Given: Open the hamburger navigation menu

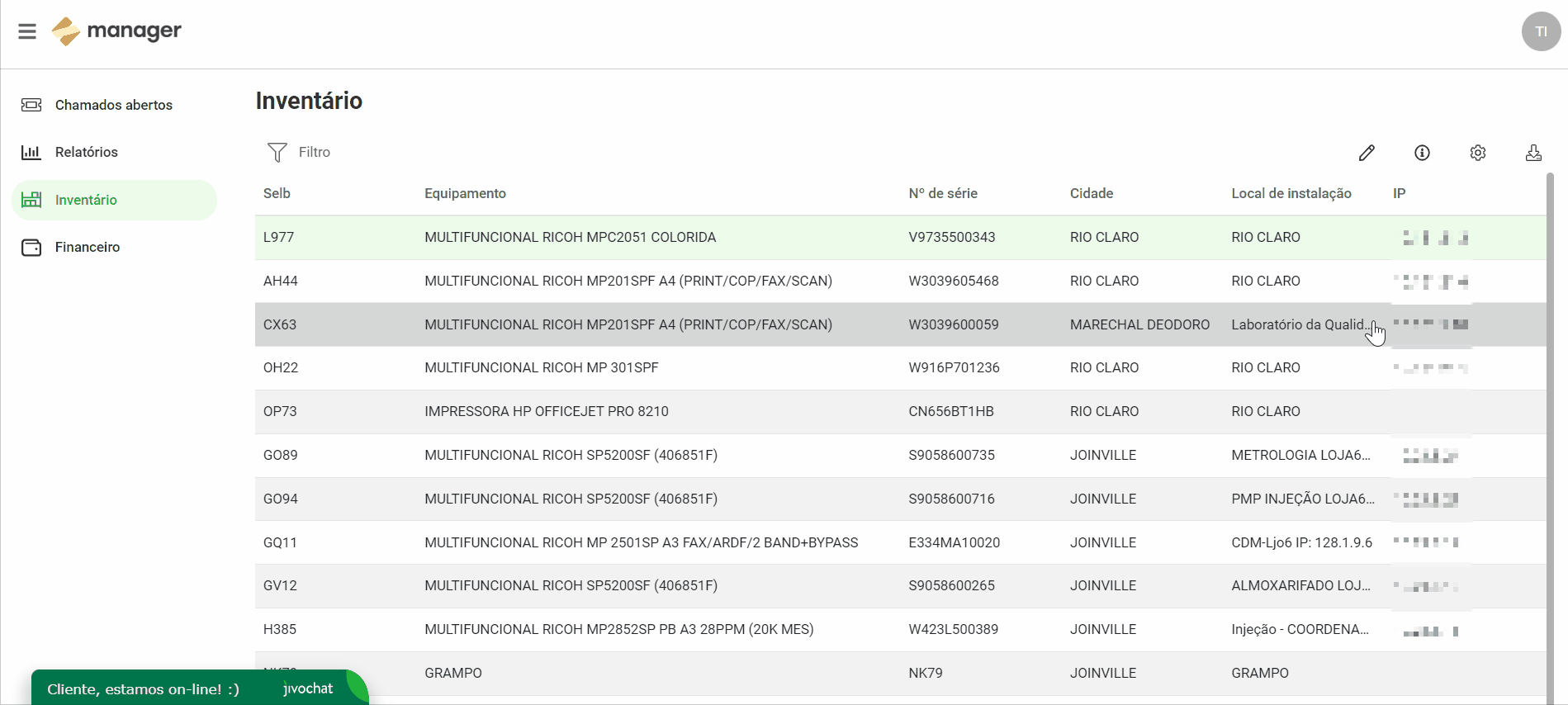Looking at the screenshot, I should click(x=27, y=31).
